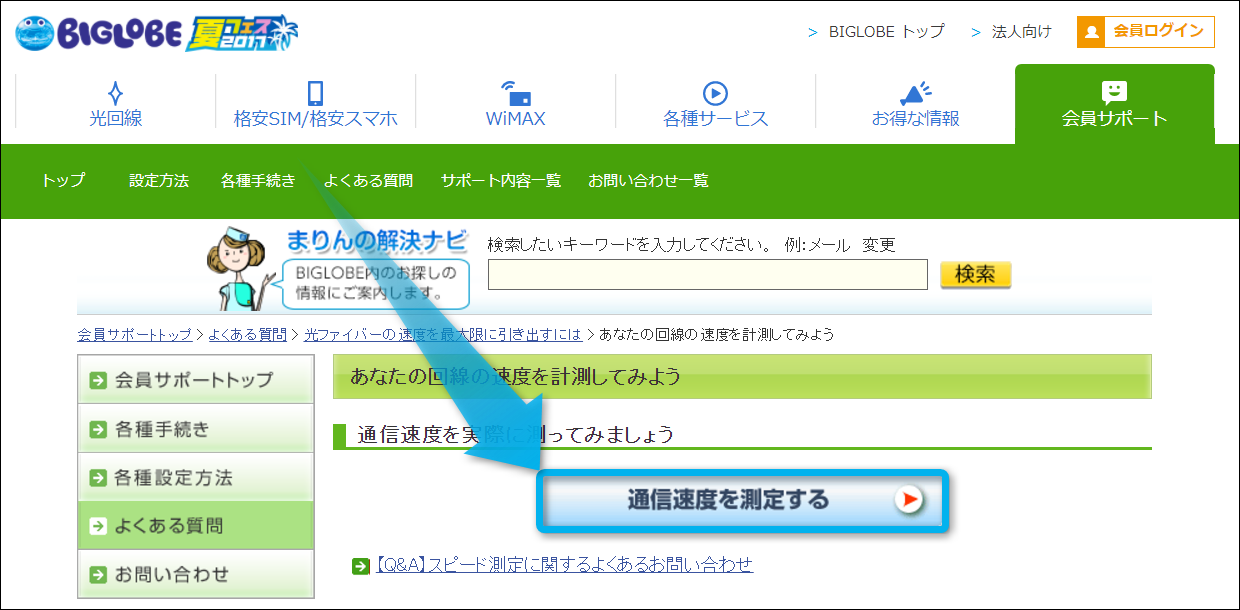Screen dimensions: 1240x610
Task: Open 光ファイバーの速度を最大限に引き出すには breadcrumb
Action: (443, 334)
